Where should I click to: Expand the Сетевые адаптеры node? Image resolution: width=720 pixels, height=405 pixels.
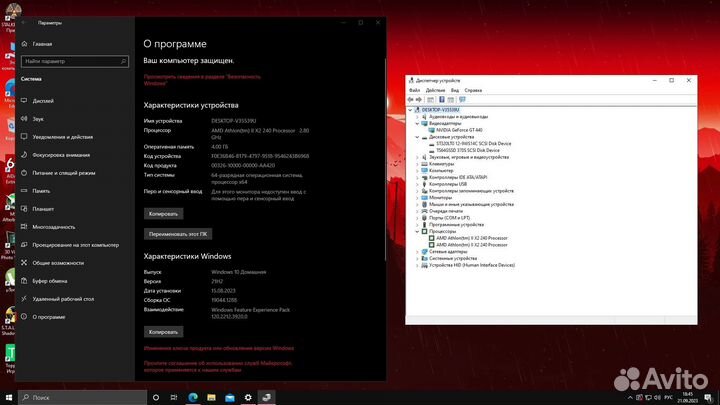coord(417,252)
